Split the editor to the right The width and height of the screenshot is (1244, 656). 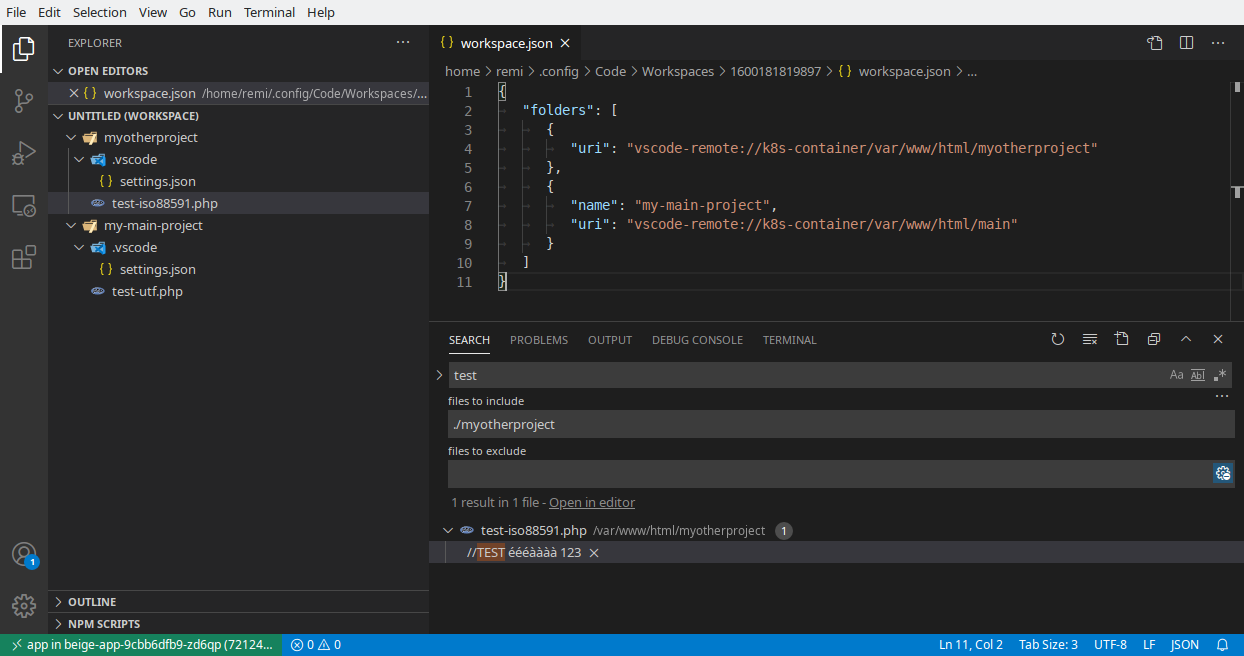pyautogui.click(x=1187, y=43)
